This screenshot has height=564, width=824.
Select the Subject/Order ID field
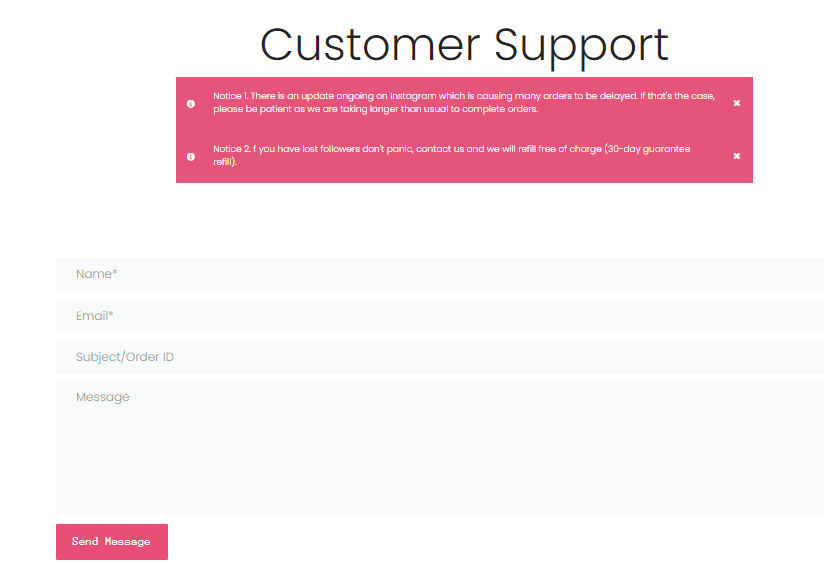[440, 357]
